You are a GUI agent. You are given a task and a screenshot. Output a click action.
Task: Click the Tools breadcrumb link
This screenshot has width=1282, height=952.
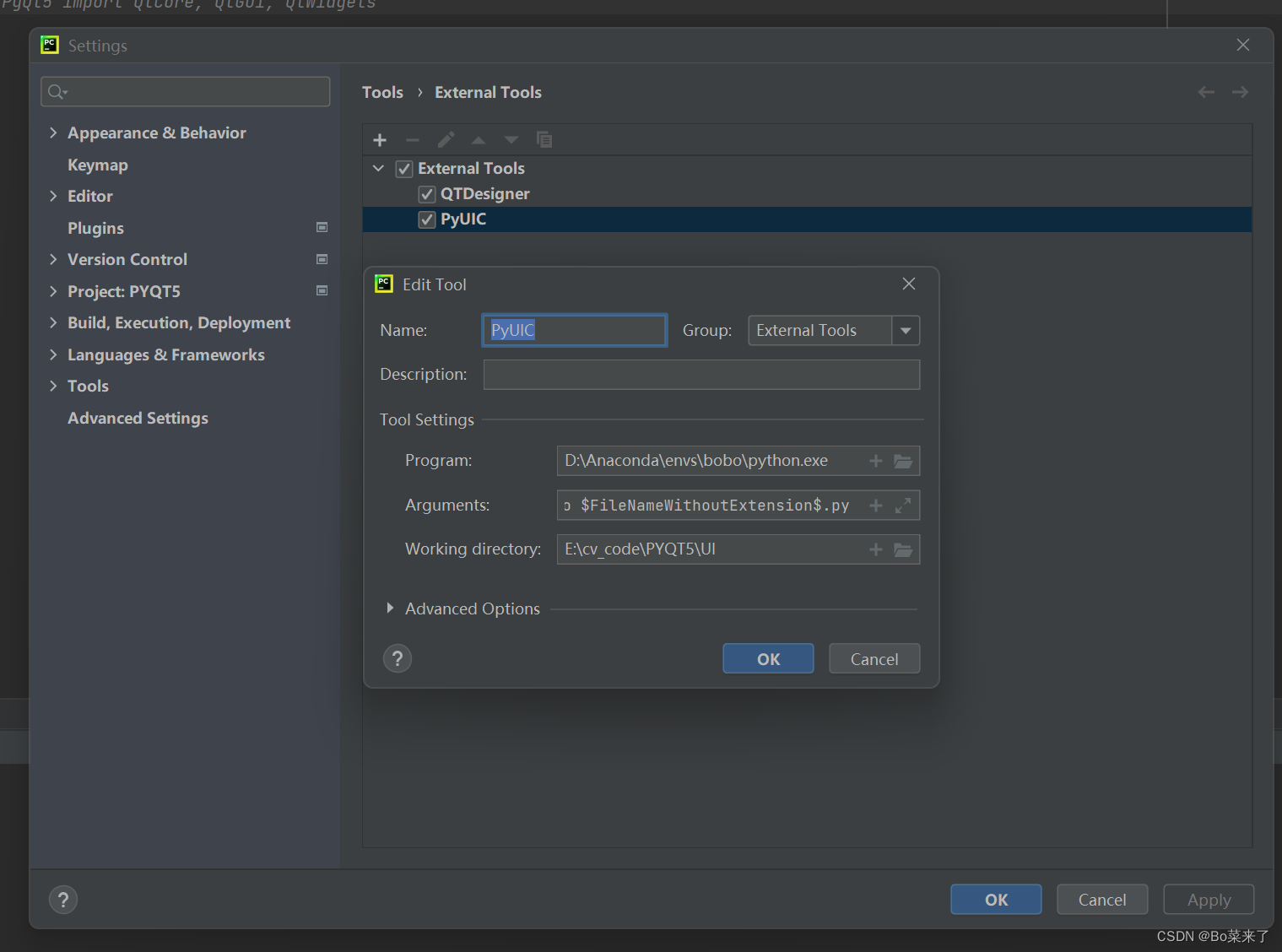coord(382,92)
